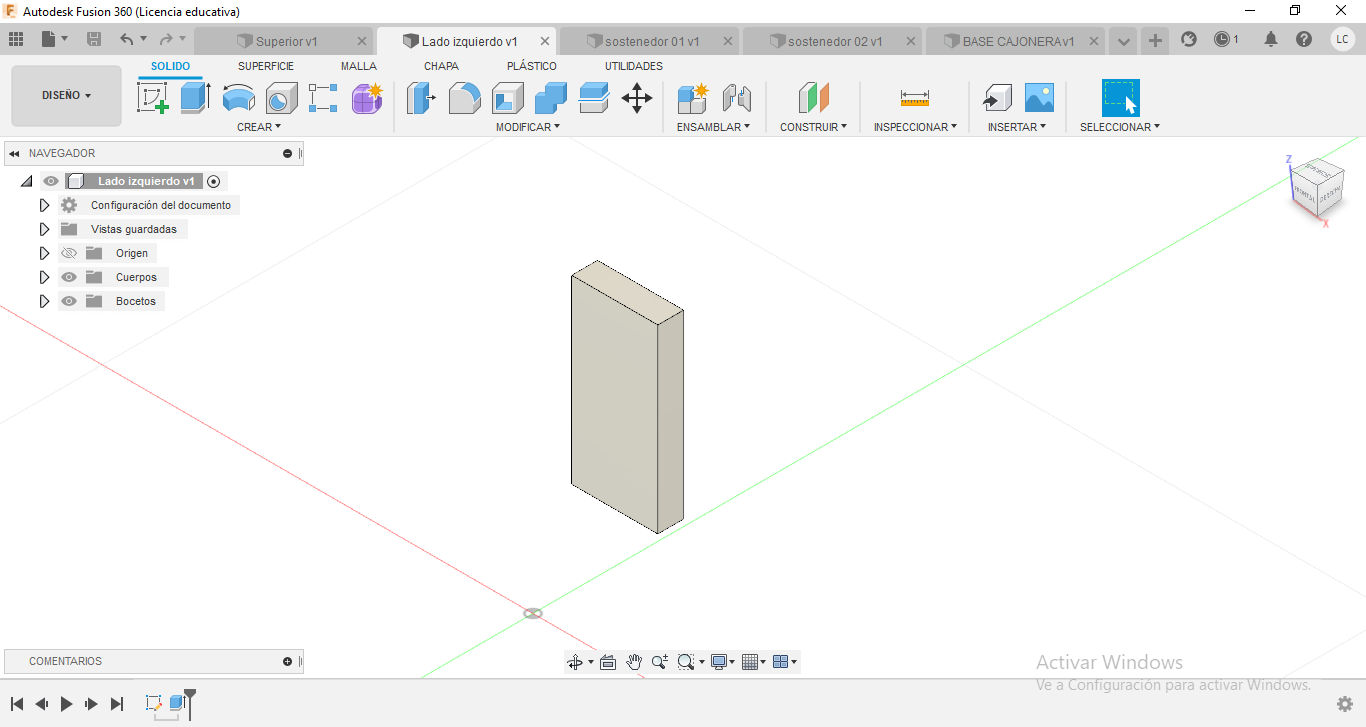Screen dimensions: 1366x727
Task: Activate the Lado izquierdo v1 component radio
Action: pos(213,181)
